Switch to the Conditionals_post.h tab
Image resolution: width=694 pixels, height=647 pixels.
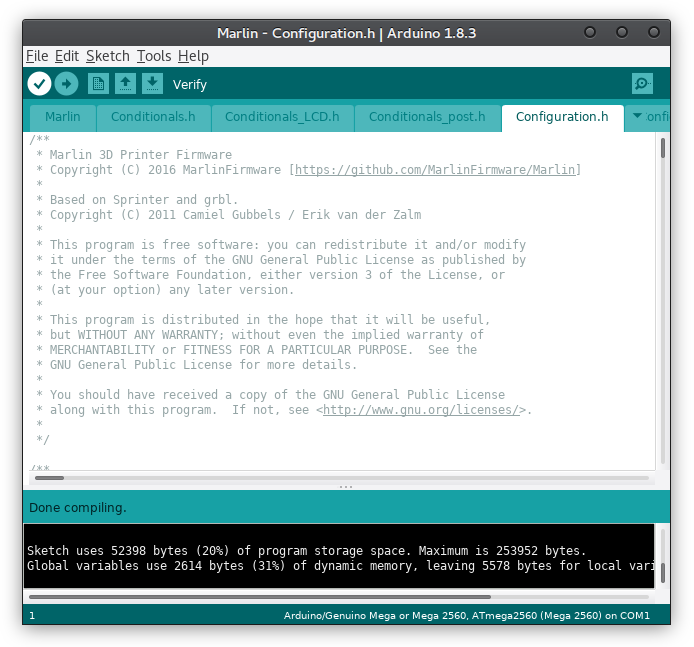(427, 117)
